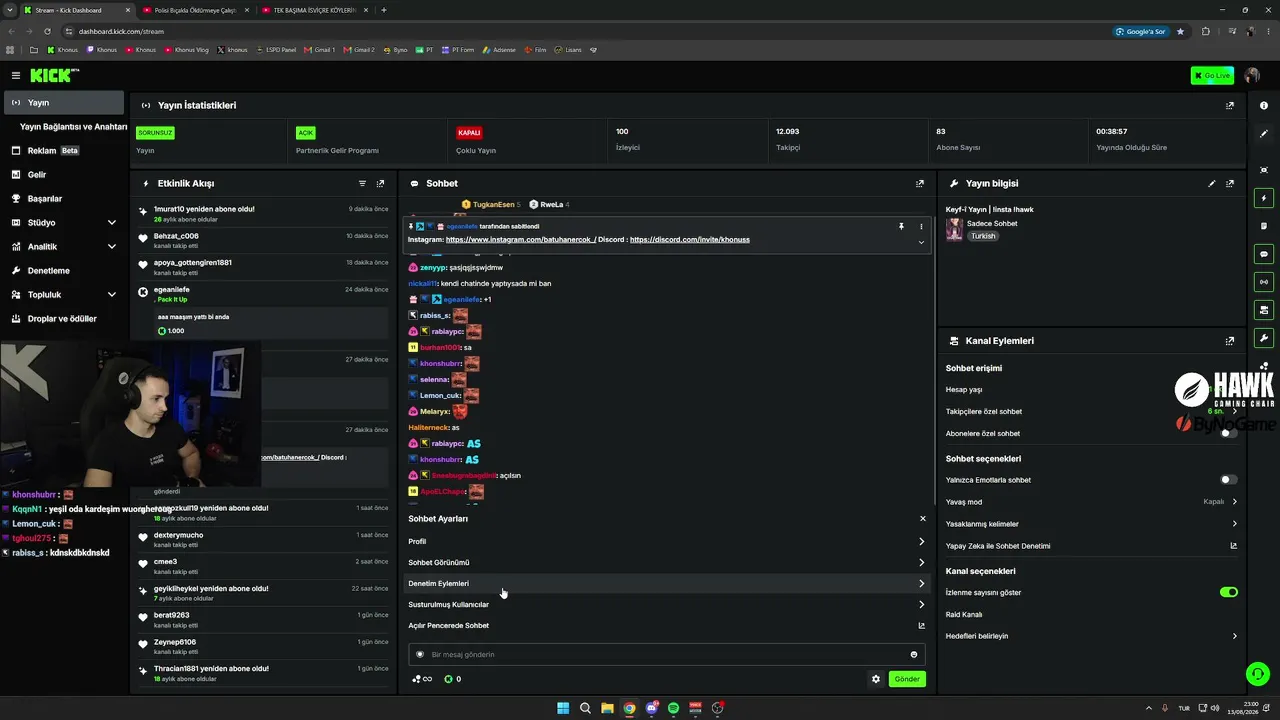Click the browser address bar URL

[x=121, y=31]
